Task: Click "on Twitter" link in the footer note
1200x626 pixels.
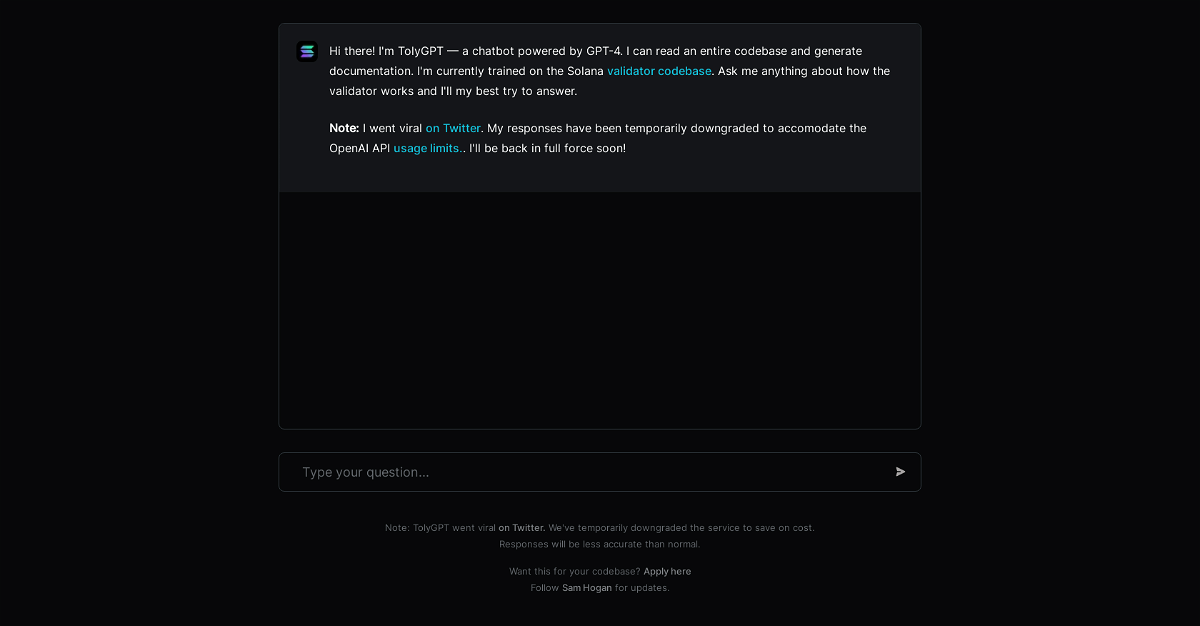Action: point(521,528)
